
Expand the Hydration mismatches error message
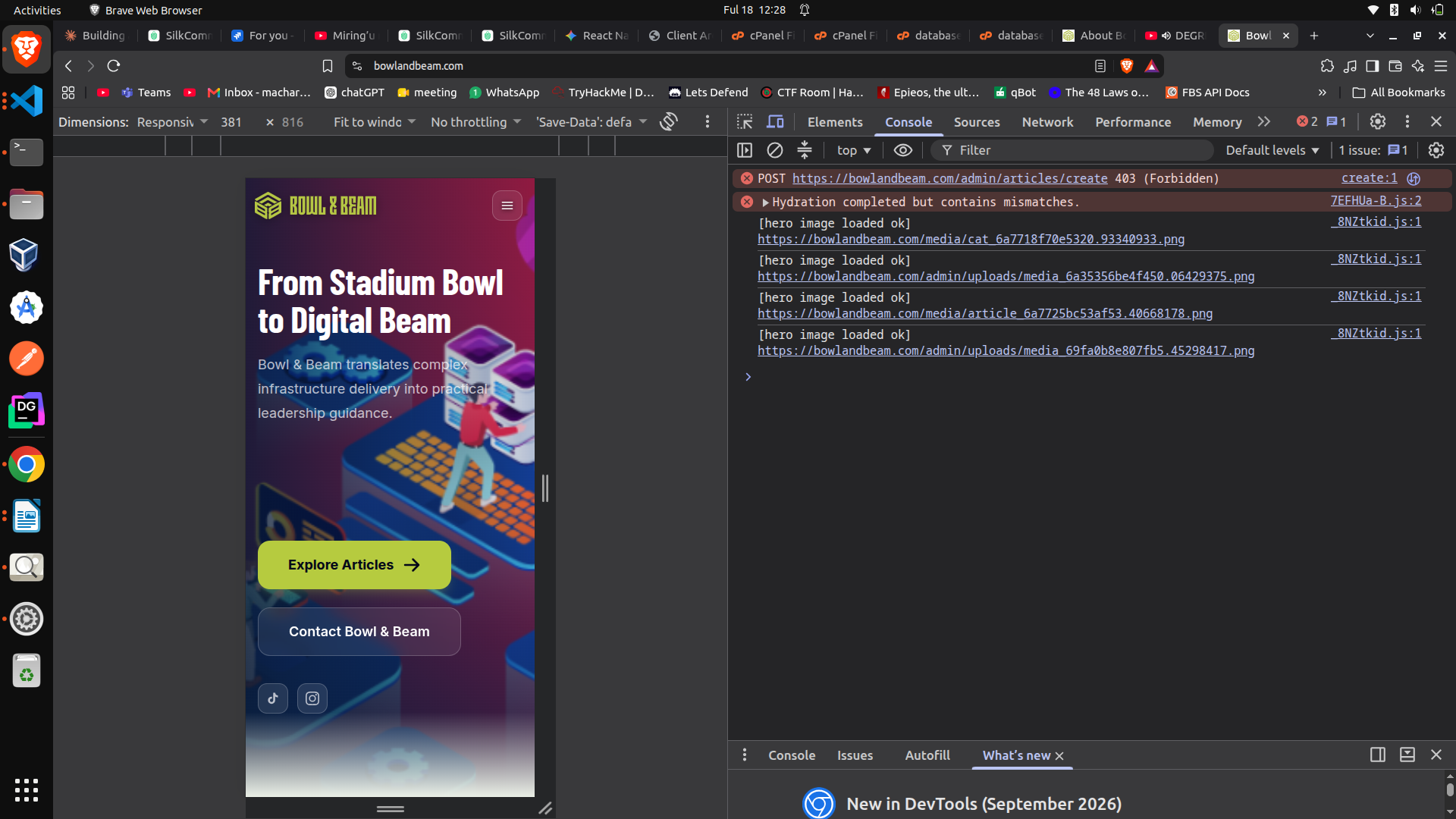point(766,202)
